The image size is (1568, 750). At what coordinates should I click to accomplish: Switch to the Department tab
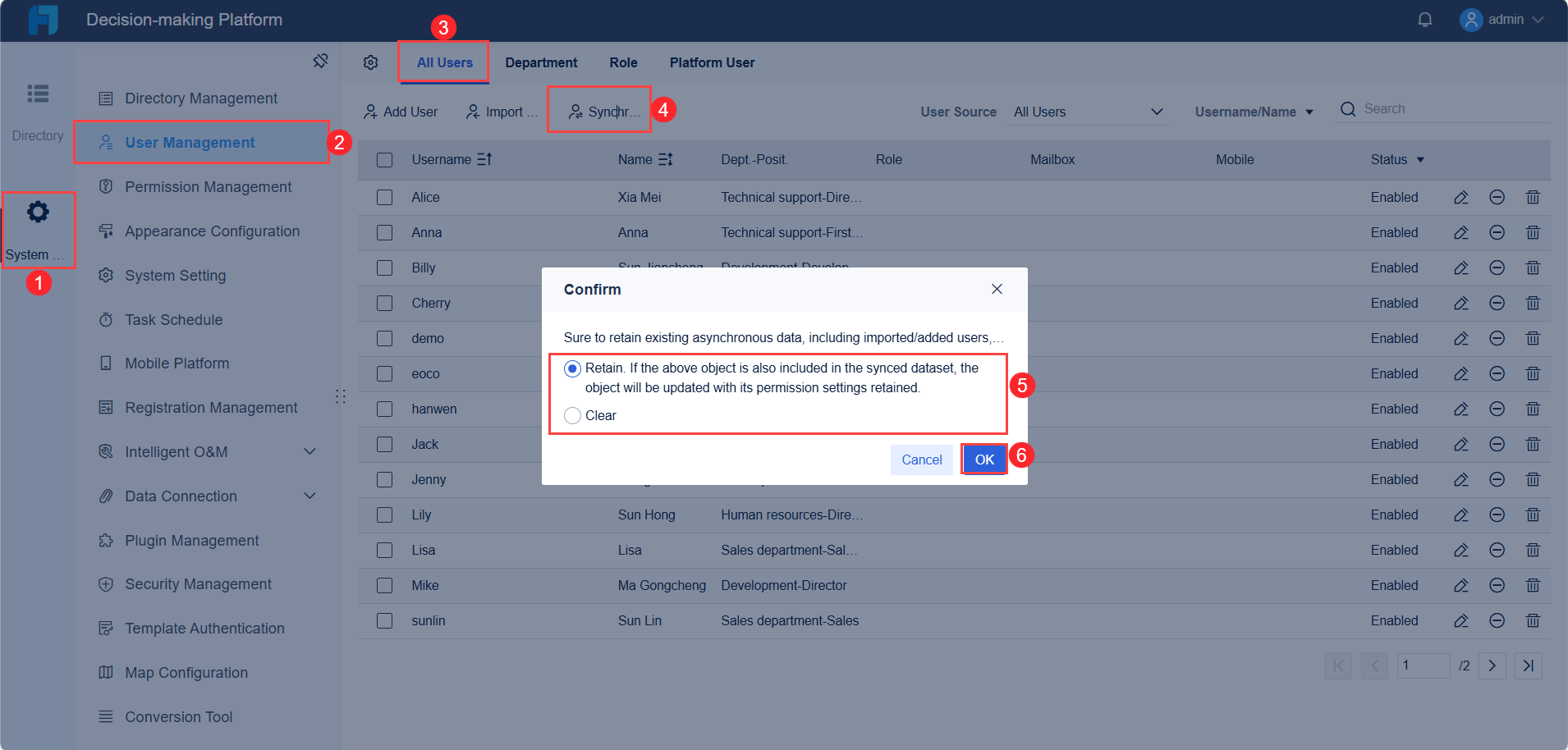(x=542, y=62)
